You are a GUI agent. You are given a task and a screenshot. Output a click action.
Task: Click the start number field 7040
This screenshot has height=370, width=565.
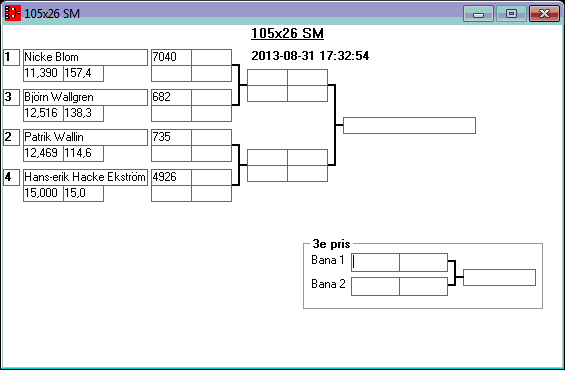click(x=171, y=57)
